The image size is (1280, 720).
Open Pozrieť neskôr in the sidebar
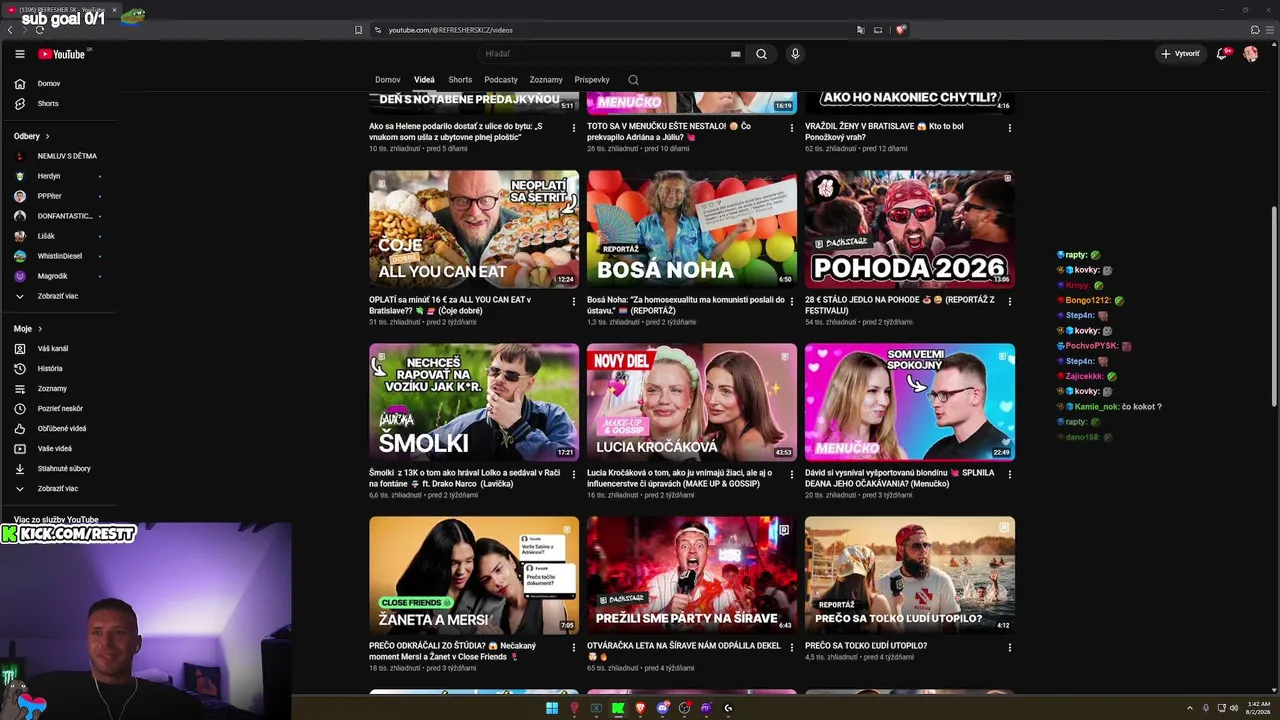60,409
